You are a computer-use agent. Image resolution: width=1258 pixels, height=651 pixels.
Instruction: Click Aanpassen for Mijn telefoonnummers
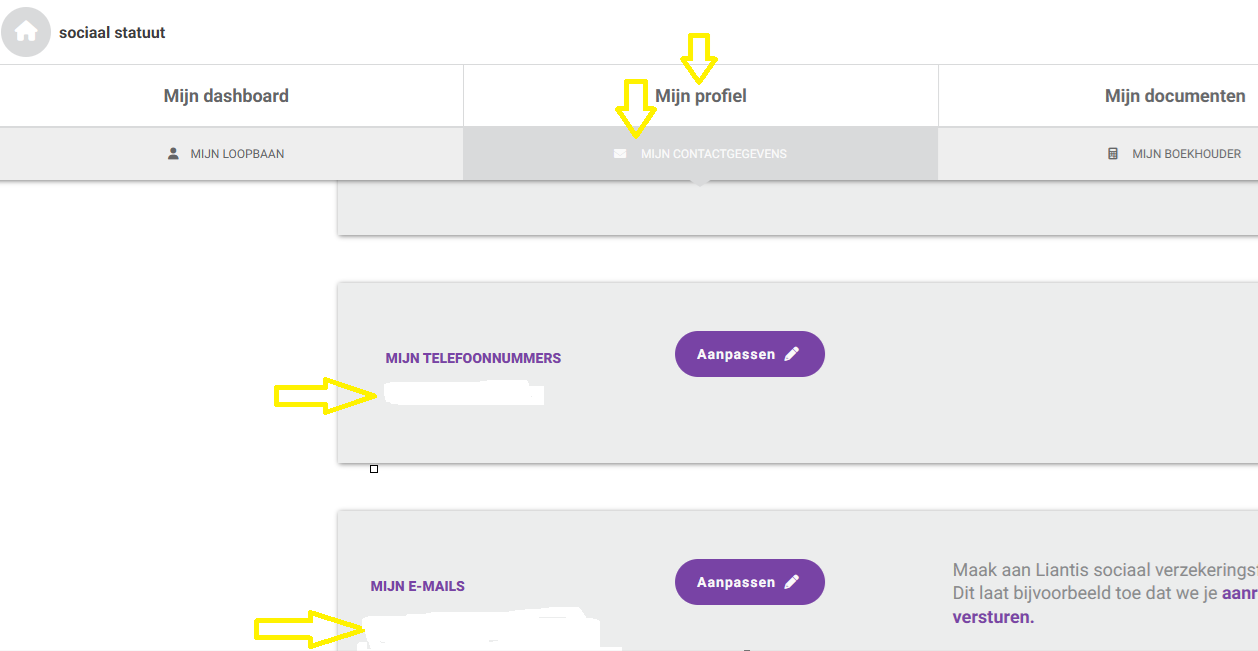pyautogui.click(x=750, y=354)
